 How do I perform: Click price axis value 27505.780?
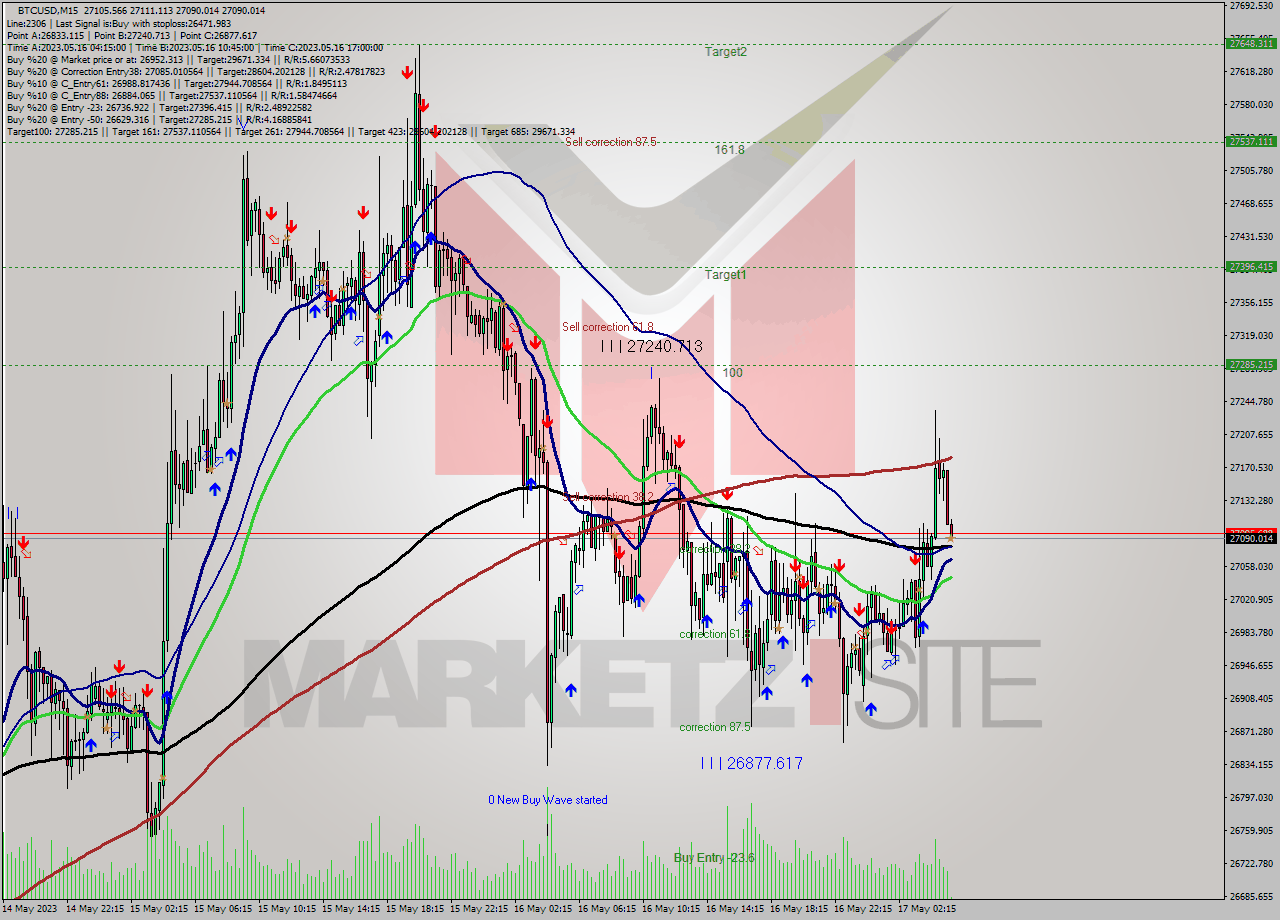(1252, 170)
